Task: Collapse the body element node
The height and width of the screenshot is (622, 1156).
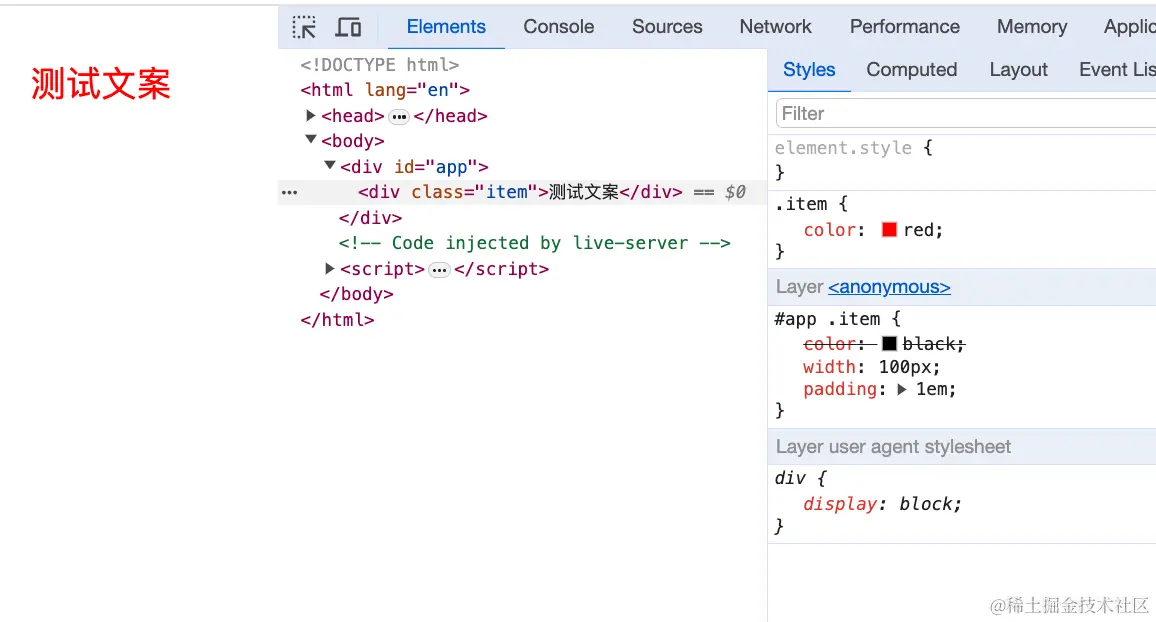Action: 310,139
